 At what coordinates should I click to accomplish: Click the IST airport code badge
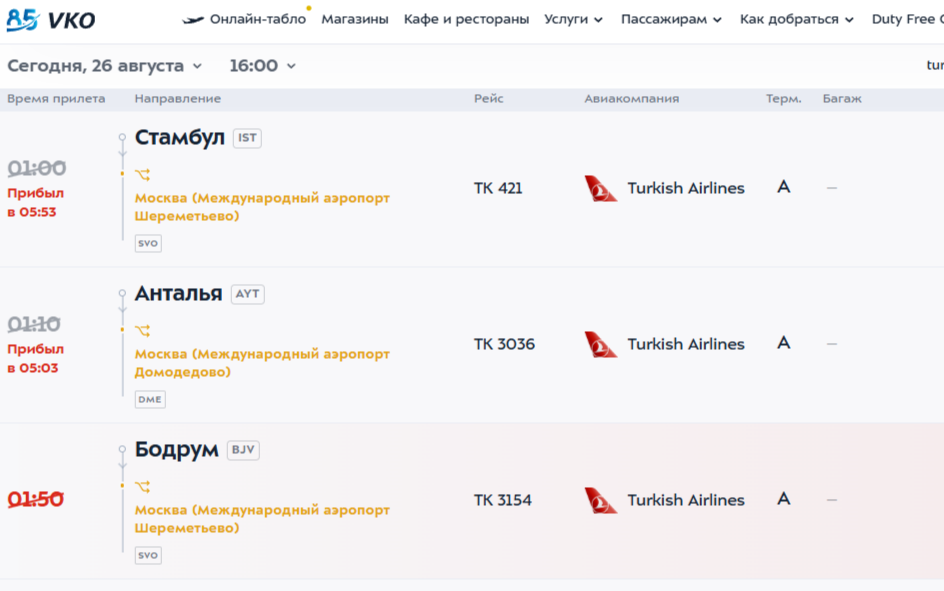coord(247,138)
